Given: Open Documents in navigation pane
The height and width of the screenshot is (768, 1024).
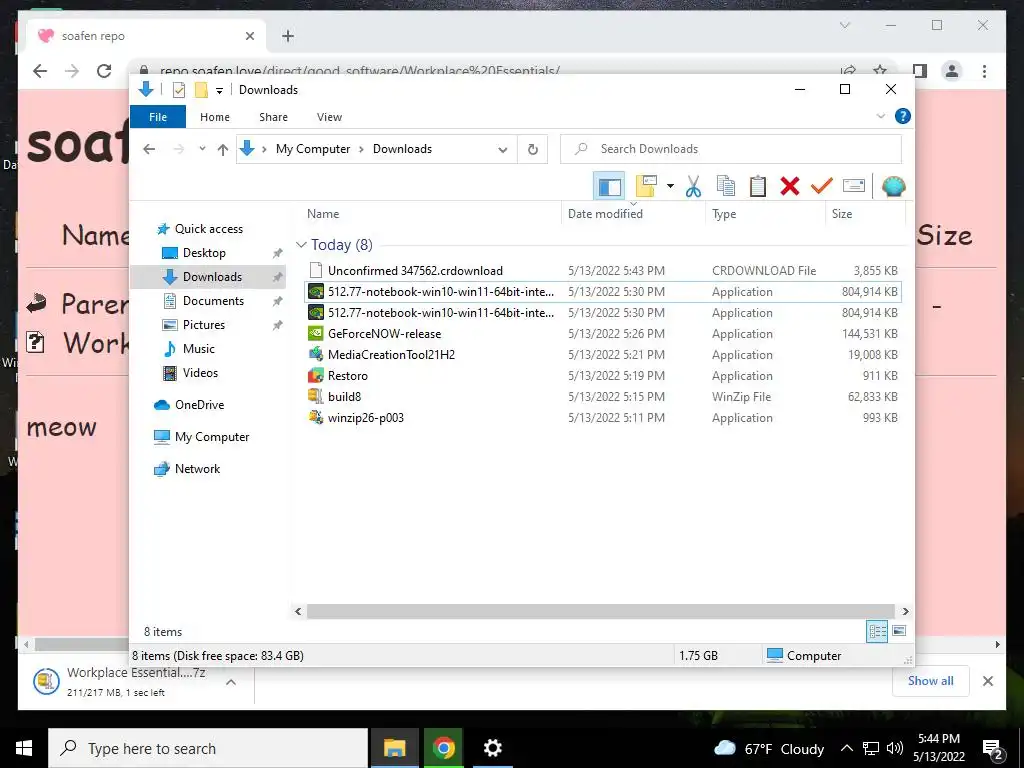Looking at the screenshot, I should 213,300.
